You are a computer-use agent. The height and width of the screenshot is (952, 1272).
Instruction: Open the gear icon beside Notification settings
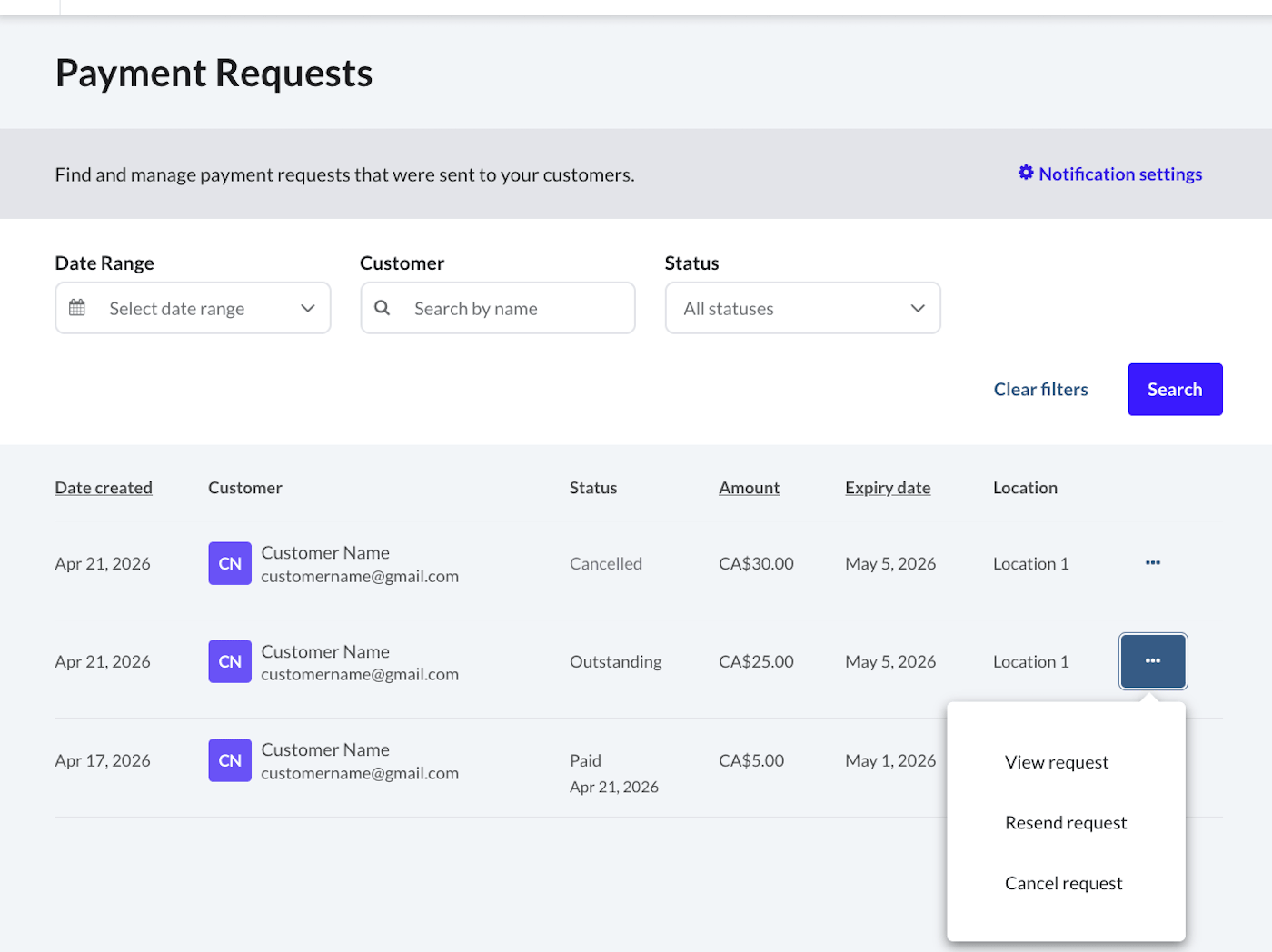[x=1026, y=173]
